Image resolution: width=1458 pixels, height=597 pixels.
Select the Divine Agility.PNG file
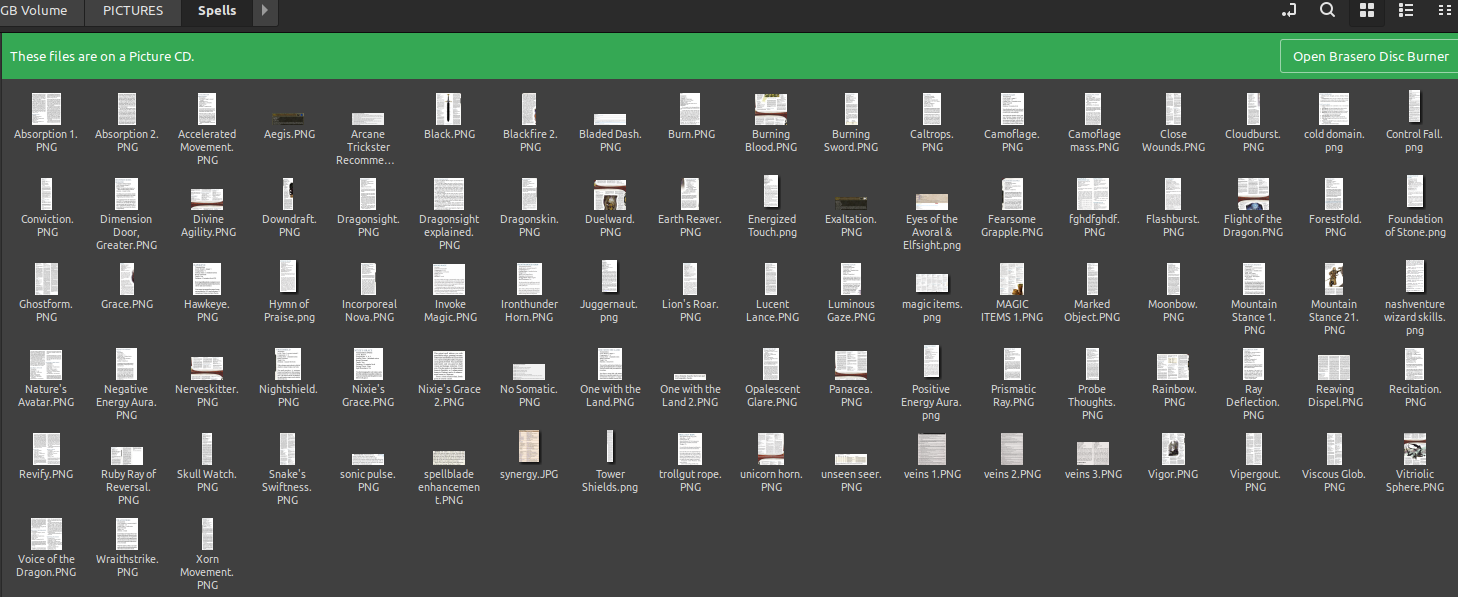tap(207, 213)
